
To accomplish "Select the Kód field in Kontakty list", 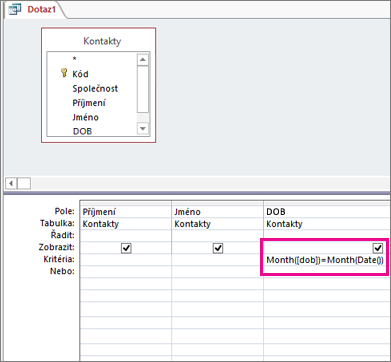I will (80, 74).
